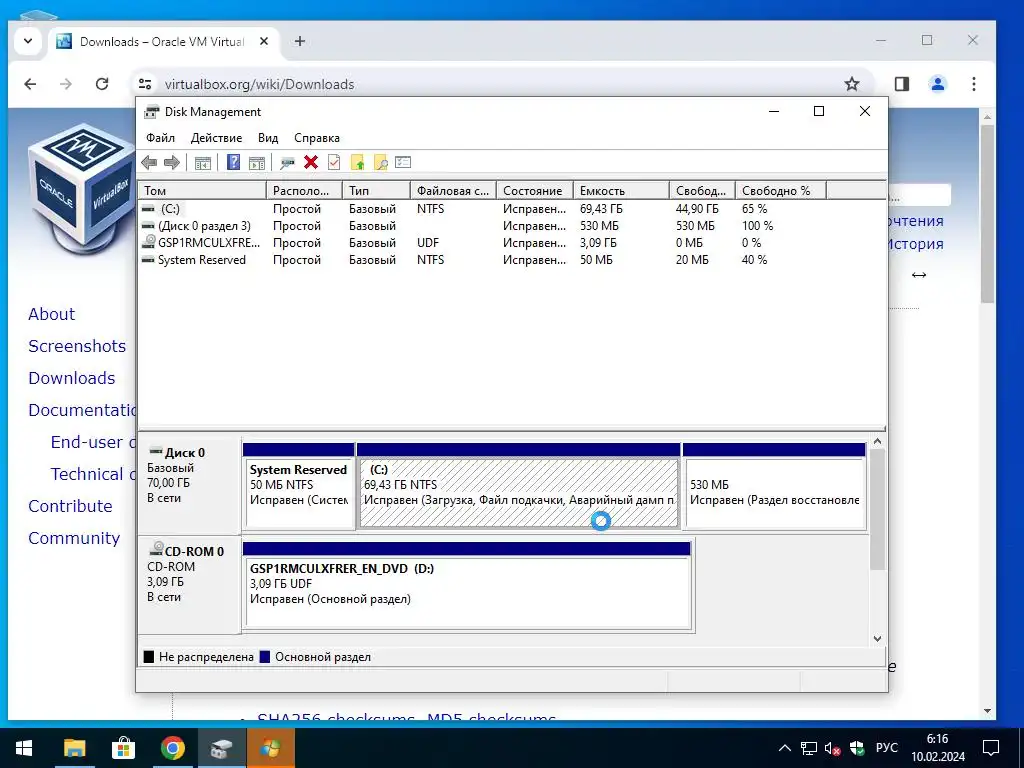Image resolution: width=1024 pixels, height=768 pixels.
Task: Open the Screenshots link in sidebar
Action: tap(77, 346)
